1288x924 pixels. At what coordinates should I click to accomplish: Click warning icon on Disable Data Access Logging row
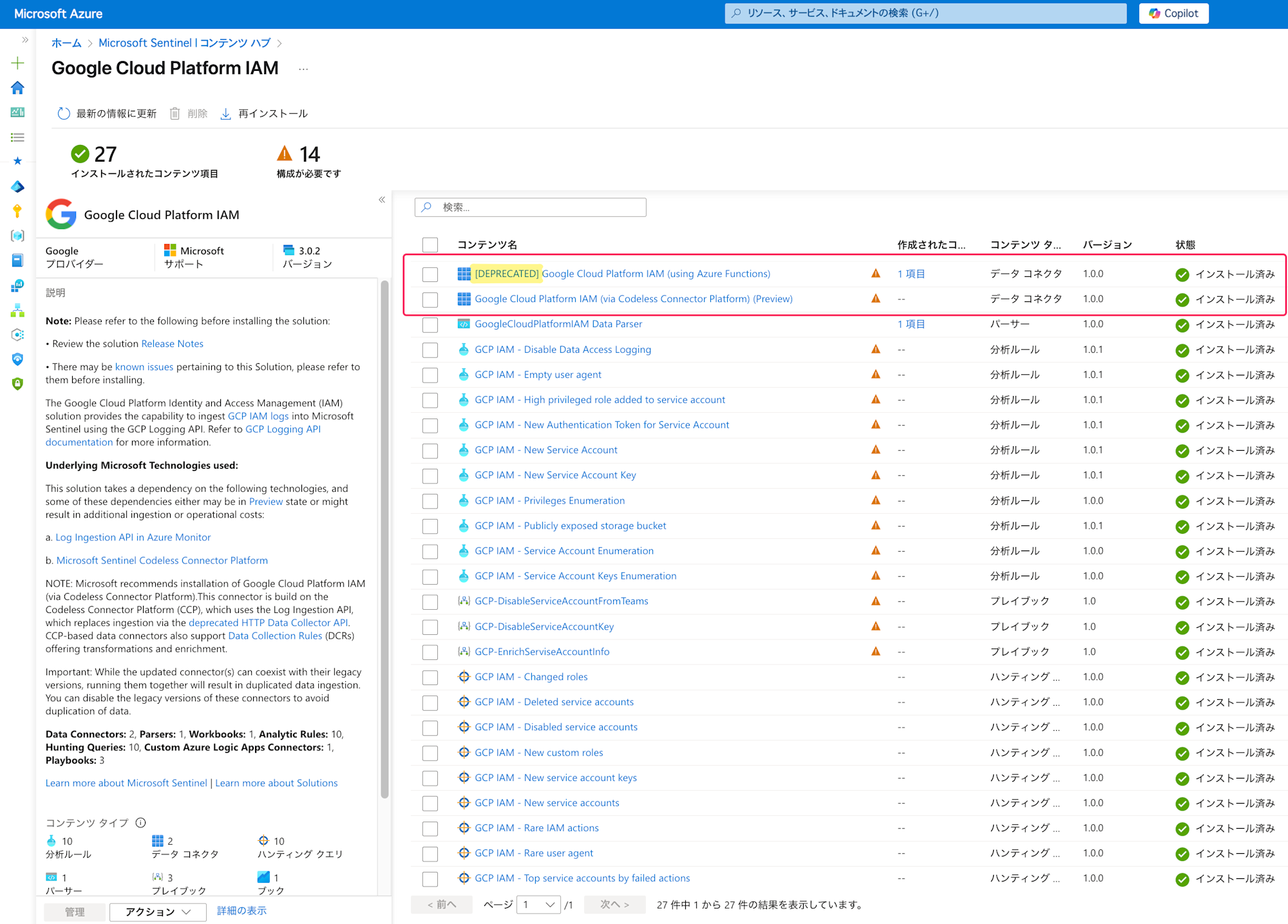pyautogui.click(x=876, y=350)
